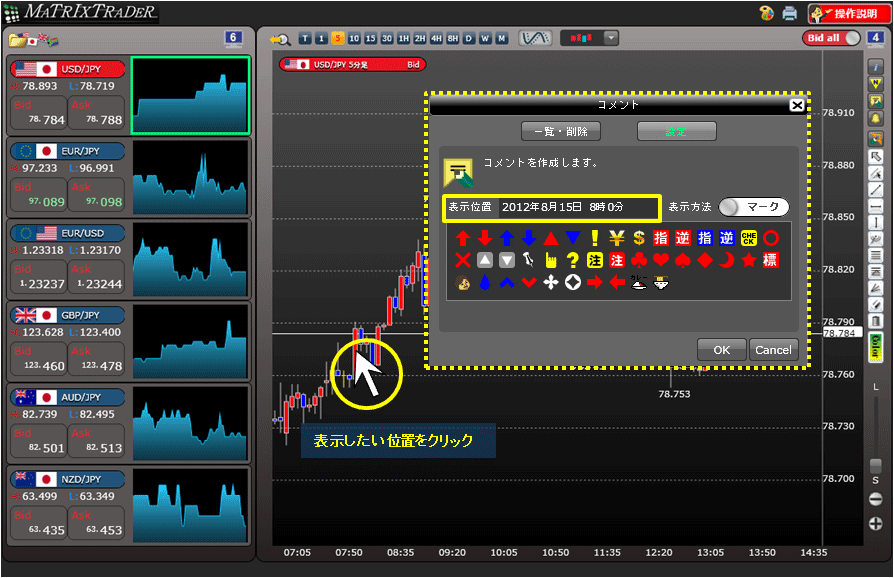The image size is (894, 578).
Task: Click the number 6 pair count button
Action: click(233, 39)
